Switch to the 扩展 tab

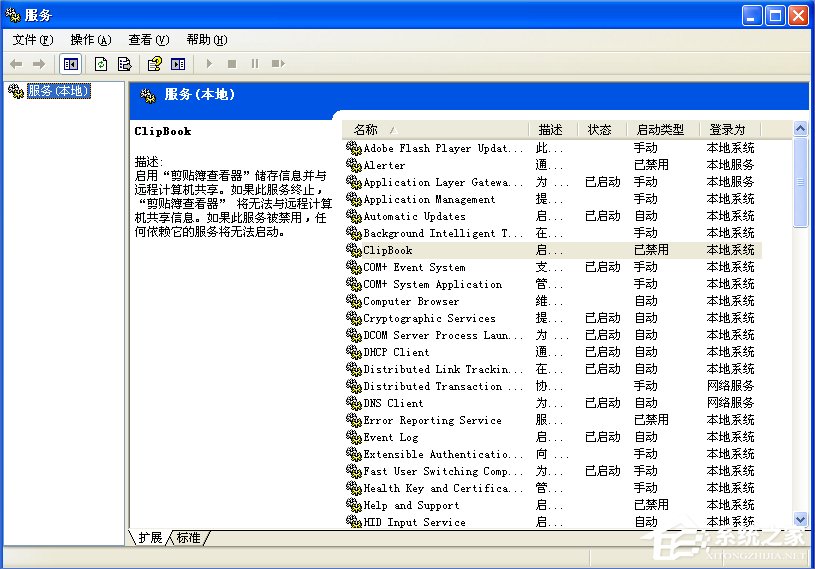[x=150, y=538]
